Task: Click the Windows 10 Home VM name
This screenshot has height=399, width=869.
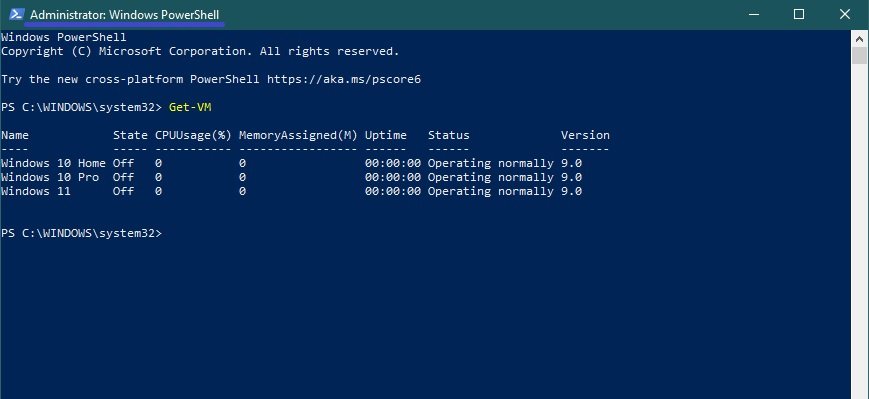Action: pos(53,163)
